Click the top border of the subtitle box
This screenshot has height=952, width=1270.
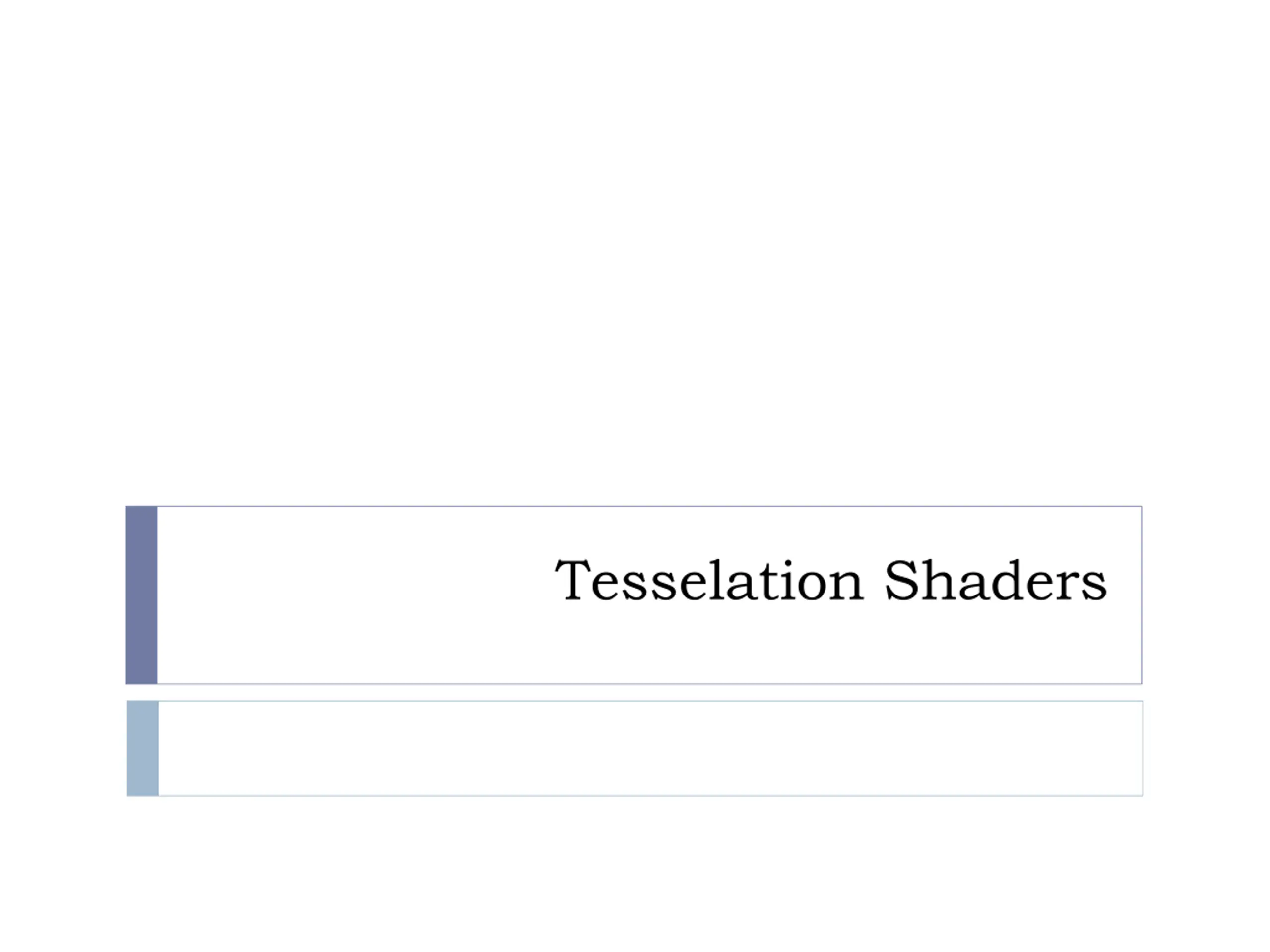click(x=650, y=701)
